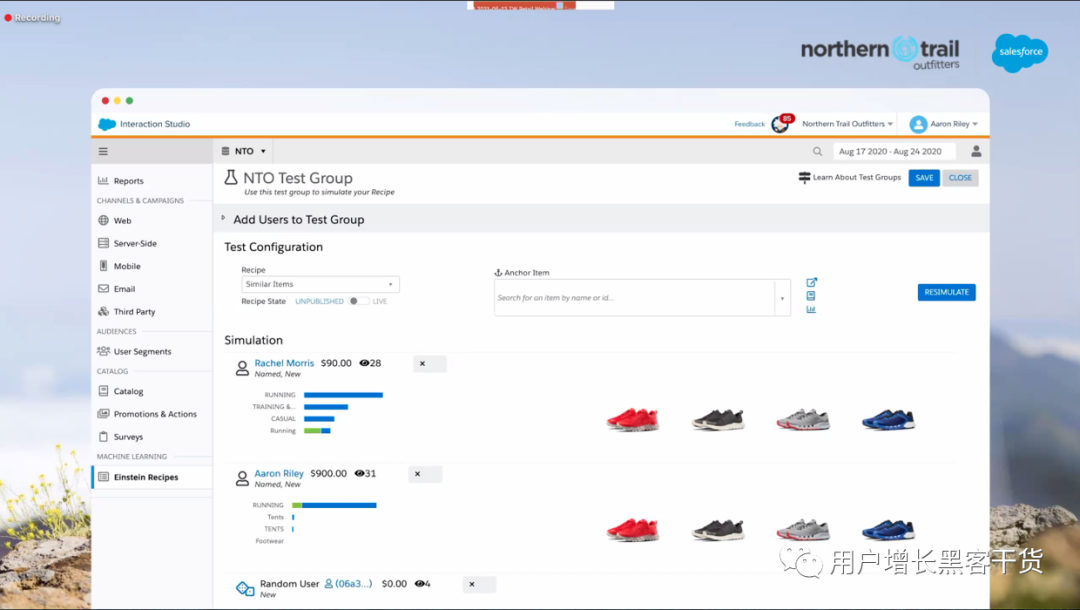Click the Salesforce cloud logo in header
1080x610 pixels.
[x=107, y=124]
